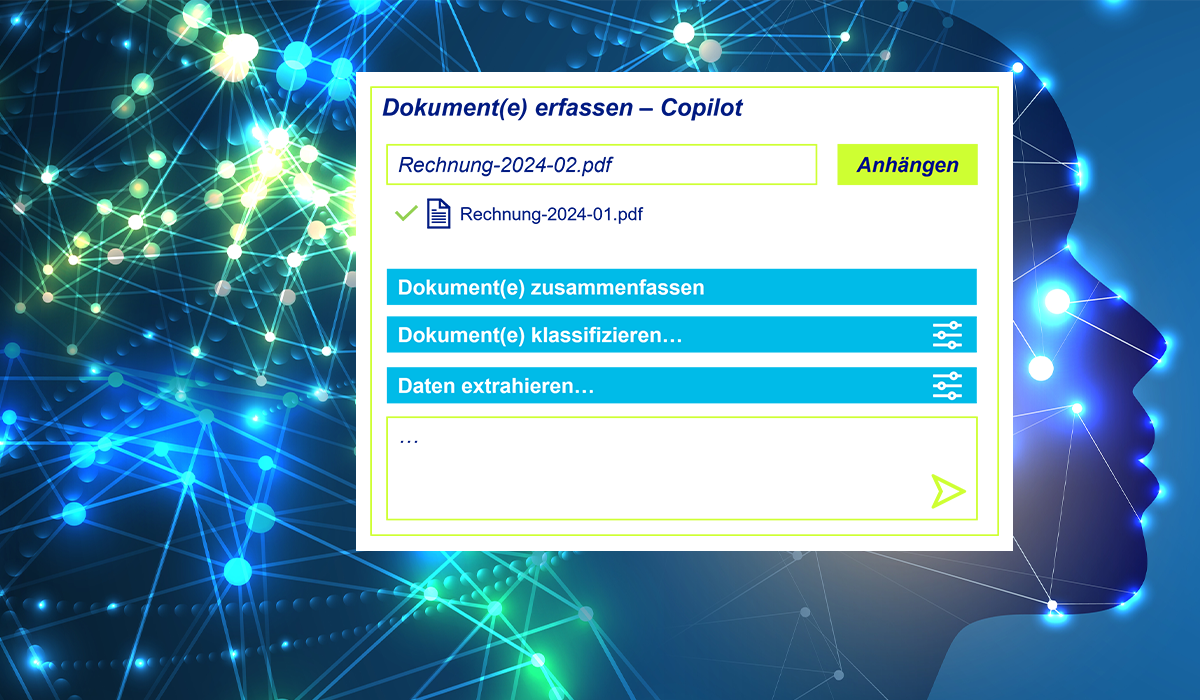
Task: Click the heading Dokument(e) erfassen – Copilot
Action: coord(562,108)
